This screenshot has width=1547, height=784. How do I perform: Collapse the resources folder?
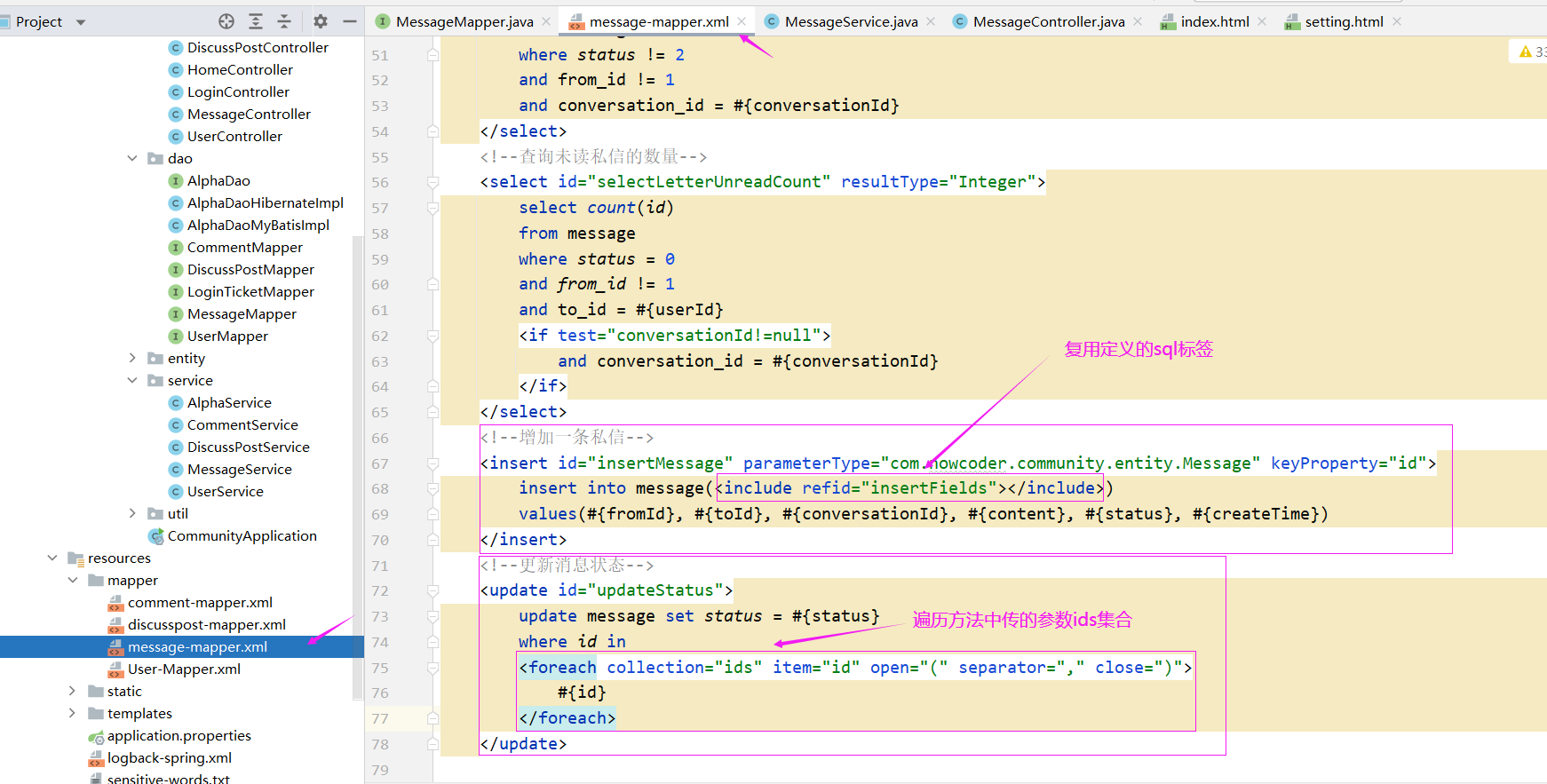52,558
